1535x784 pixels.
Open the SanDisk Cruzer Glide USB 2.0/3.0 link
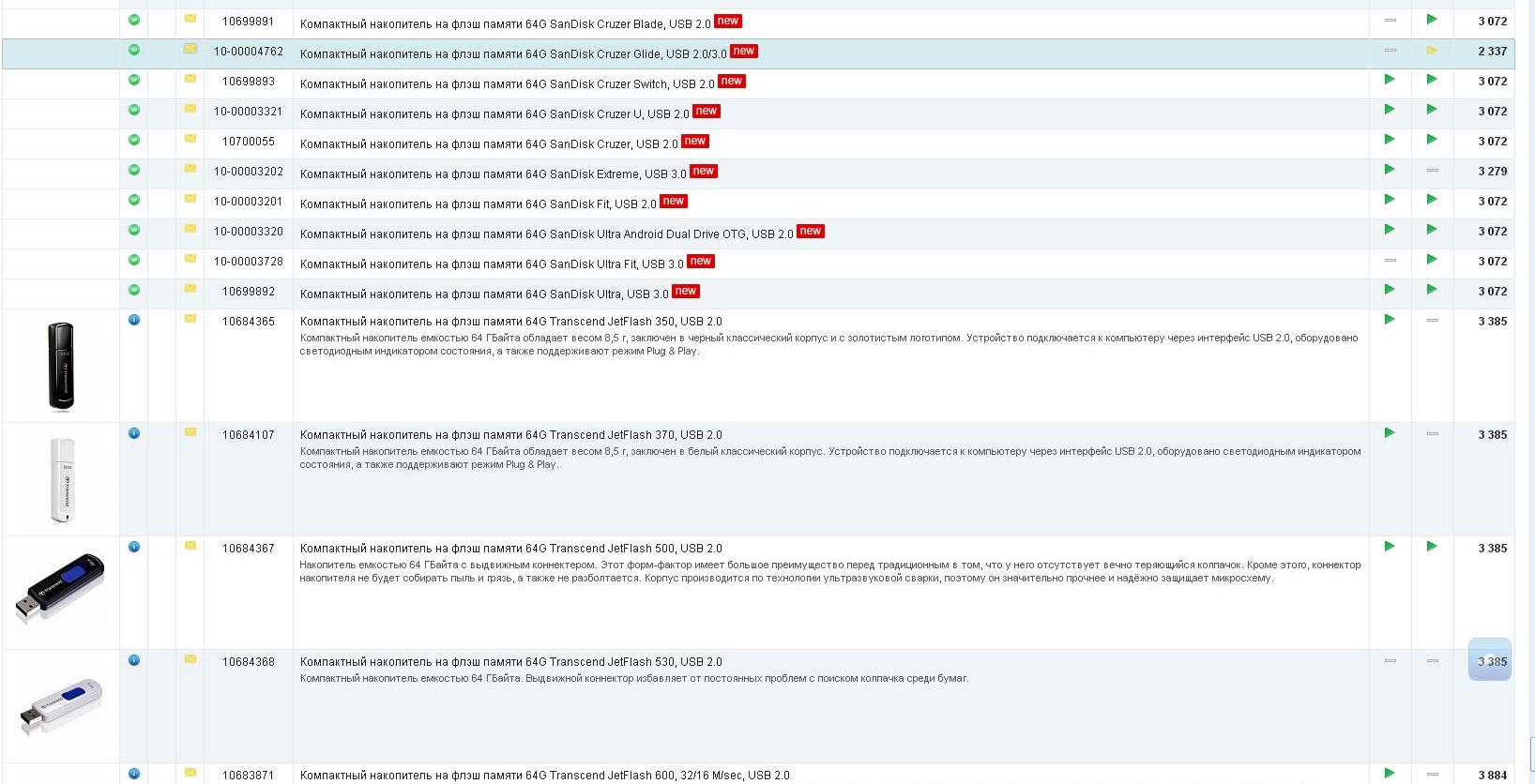pyautogui.click(x=513, y=53)
